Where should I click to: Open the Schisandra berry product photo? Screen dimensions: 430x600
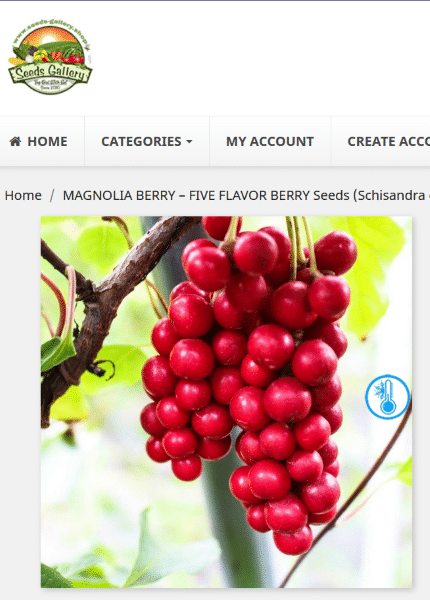[226, 402]
